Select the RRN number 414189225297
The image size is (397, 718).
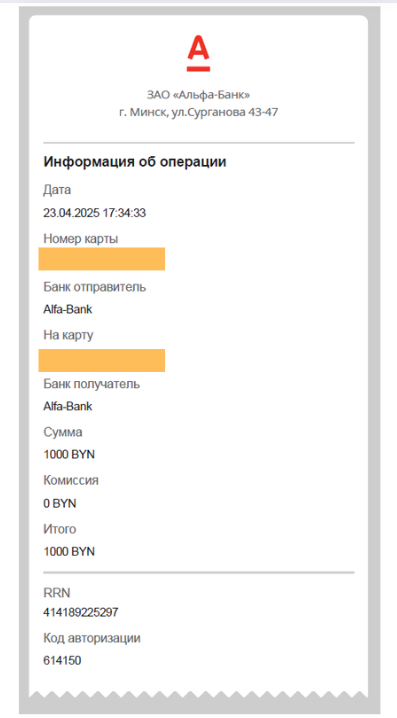click(x=81, y=612)
